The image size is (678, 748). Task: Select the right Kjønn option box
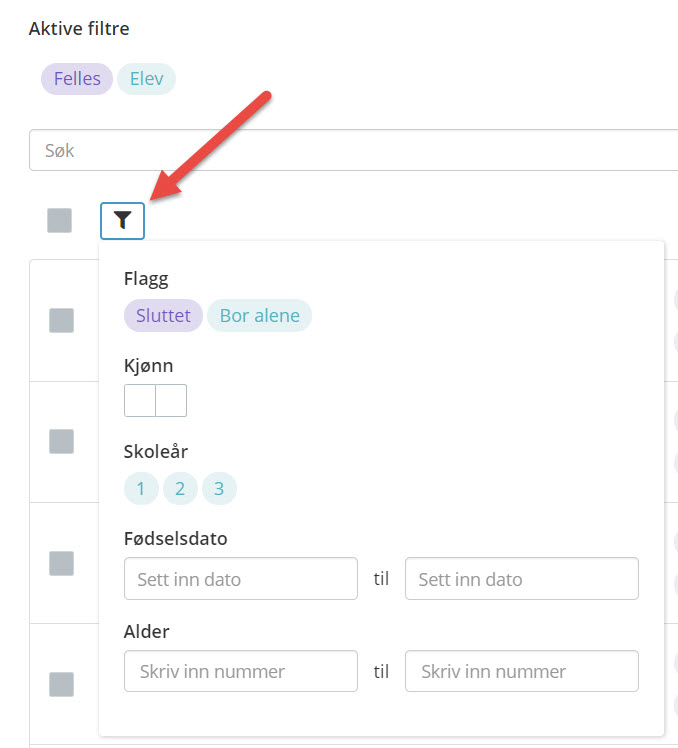[171, 400]
